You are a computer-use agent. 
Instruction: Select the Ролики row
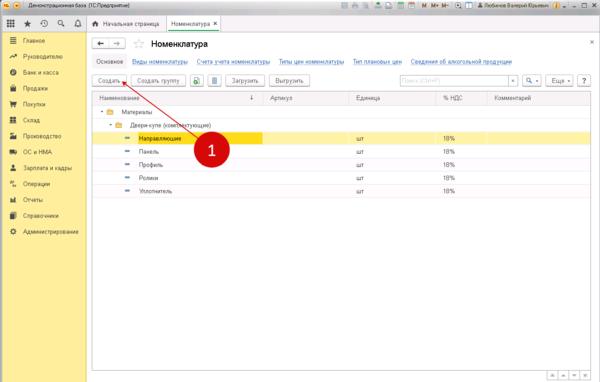(341, 178)
